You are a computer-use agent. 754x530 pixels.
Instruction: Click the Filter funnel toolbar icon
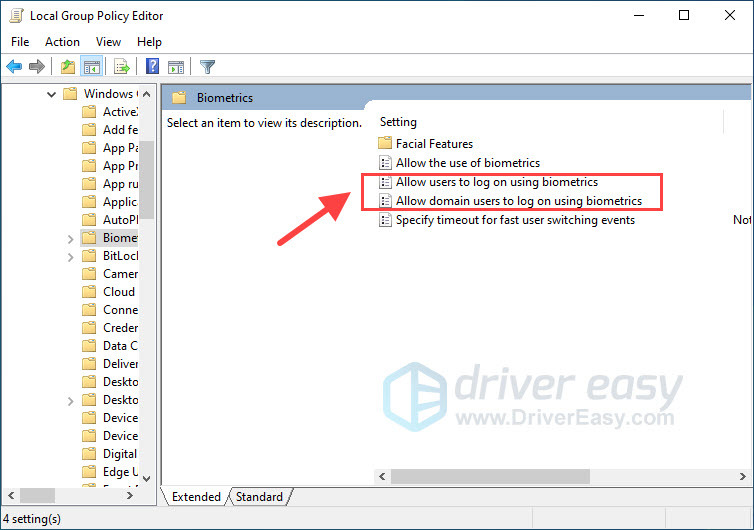[x=207, y=67]
